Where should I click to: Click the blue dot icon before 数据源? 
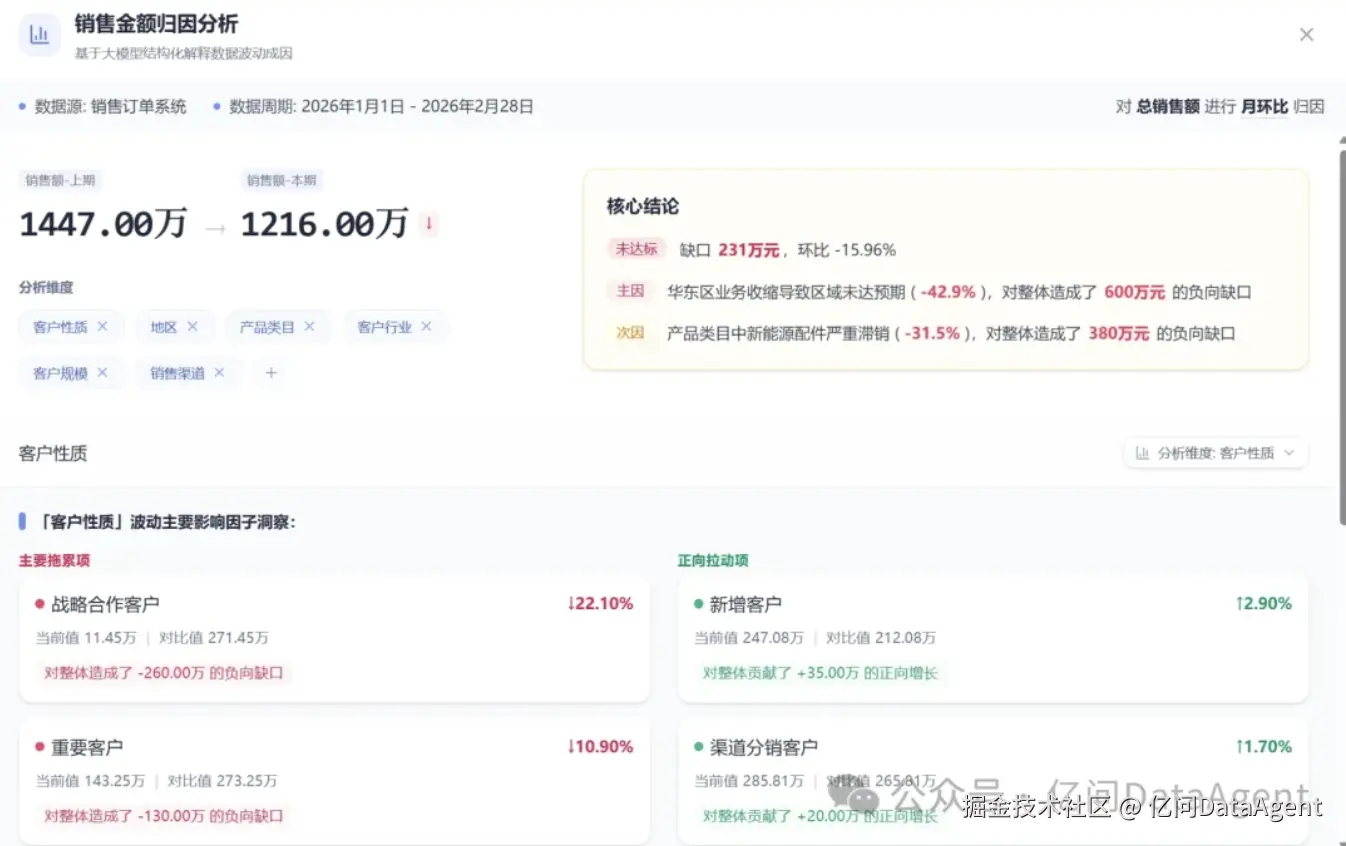[x=20, y=106]
